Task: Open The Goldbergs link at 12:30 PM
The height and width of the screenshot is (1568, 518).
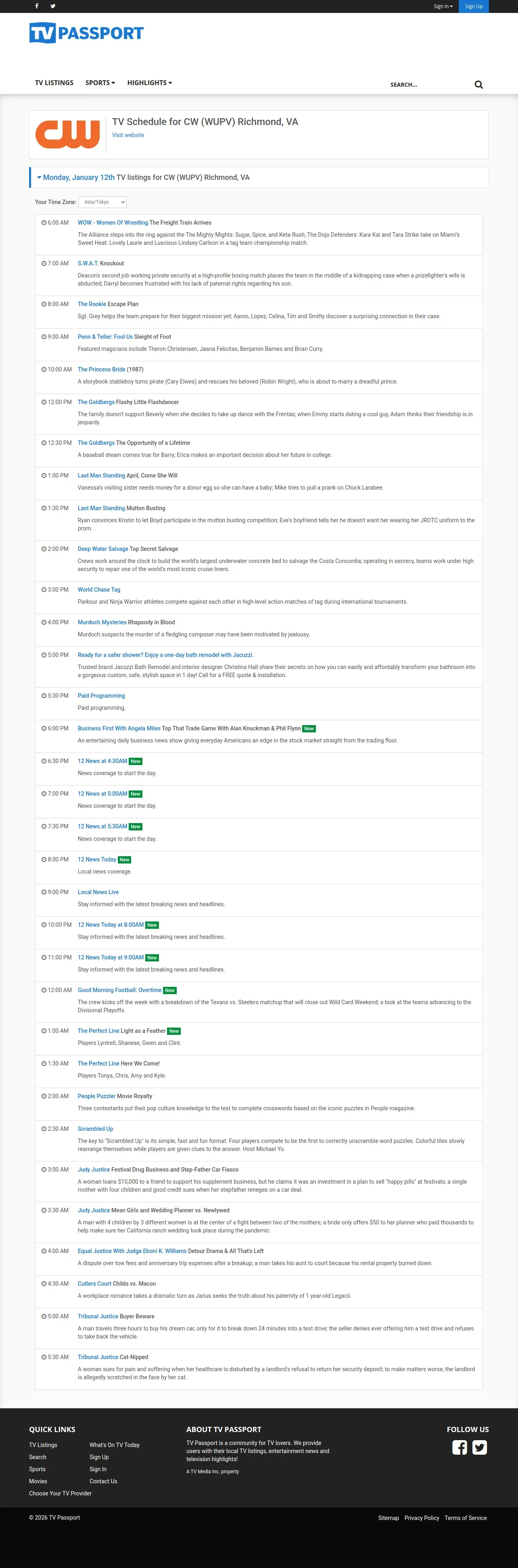Action: point(96,443)
